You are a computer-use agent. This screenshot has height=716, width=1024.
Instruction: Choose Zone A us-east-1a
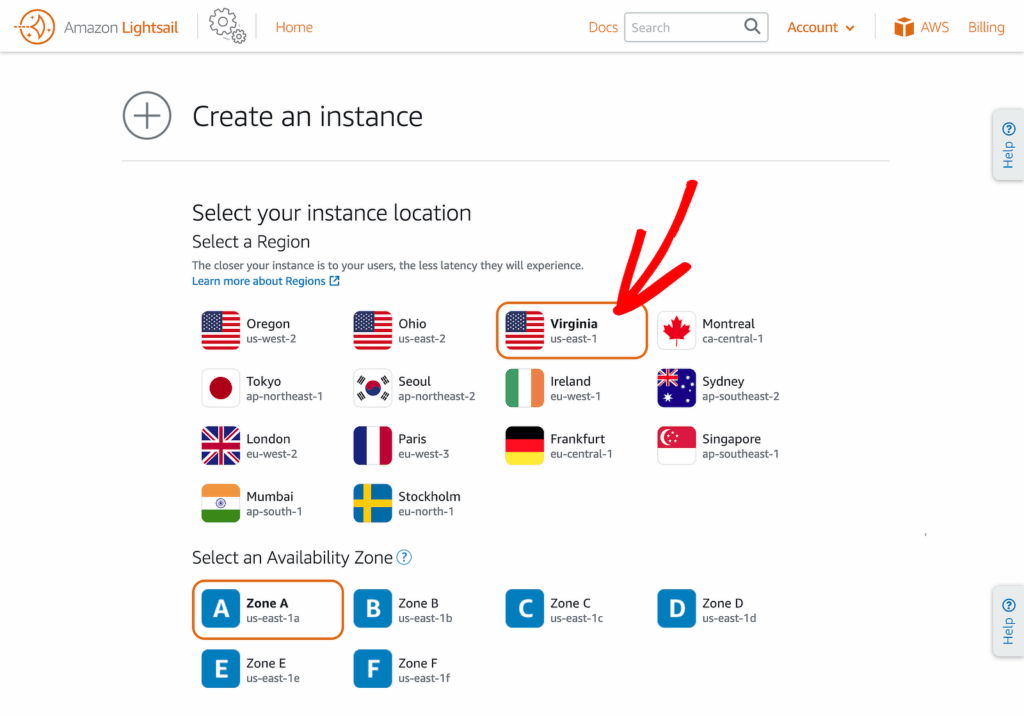tap(268, 610)
